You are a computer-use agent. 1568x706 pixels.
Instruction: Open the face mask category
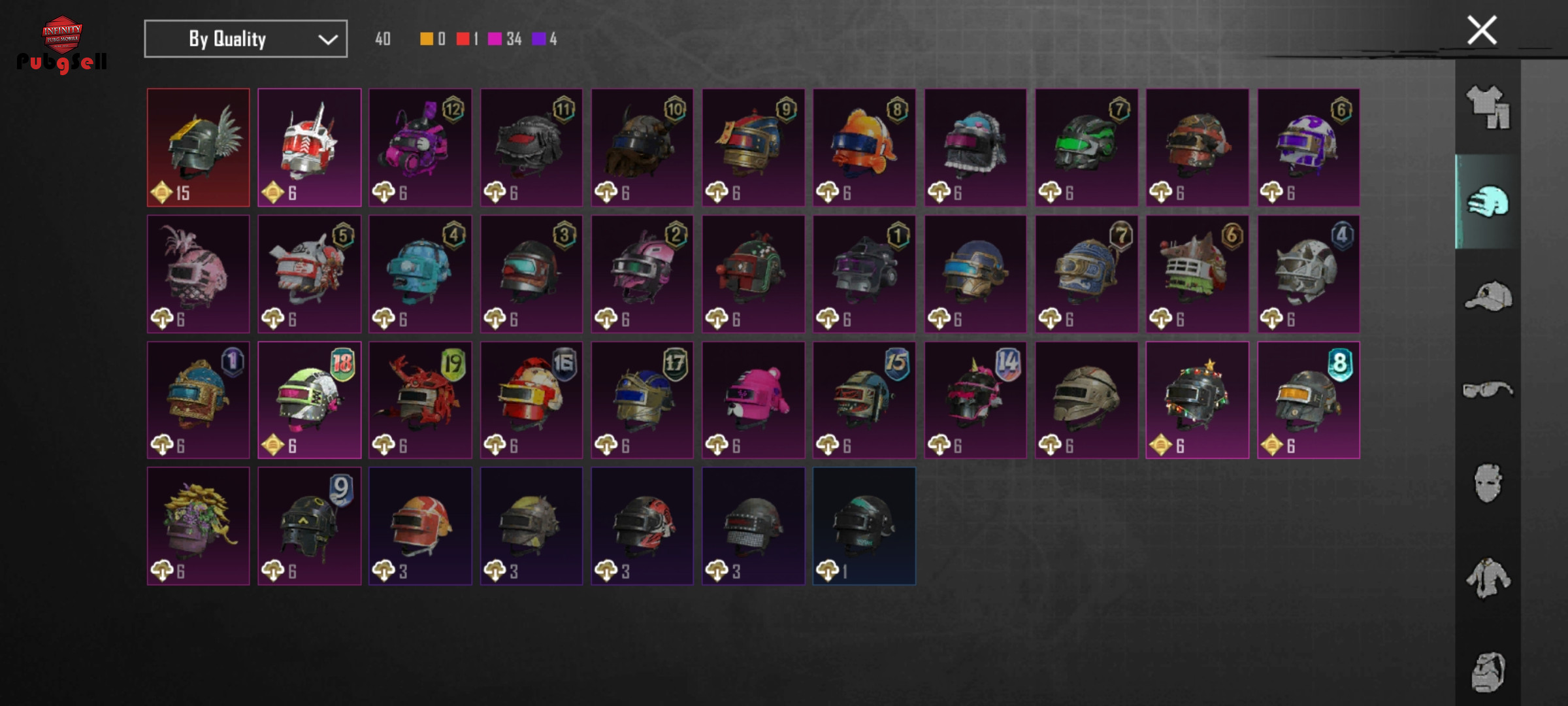[1488, 483]
